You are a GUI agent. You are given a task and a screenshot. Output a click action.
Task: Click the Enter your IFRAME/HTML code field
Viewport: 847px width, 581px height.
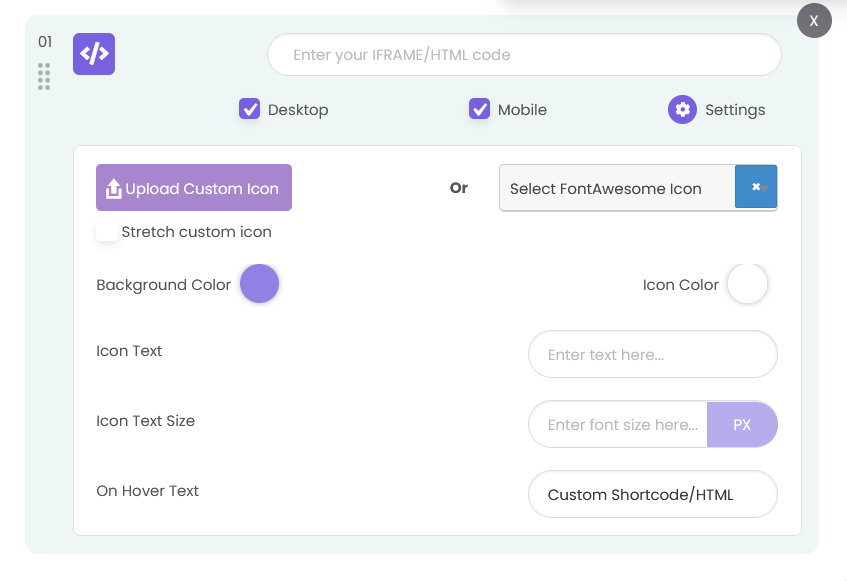(524, 54)
